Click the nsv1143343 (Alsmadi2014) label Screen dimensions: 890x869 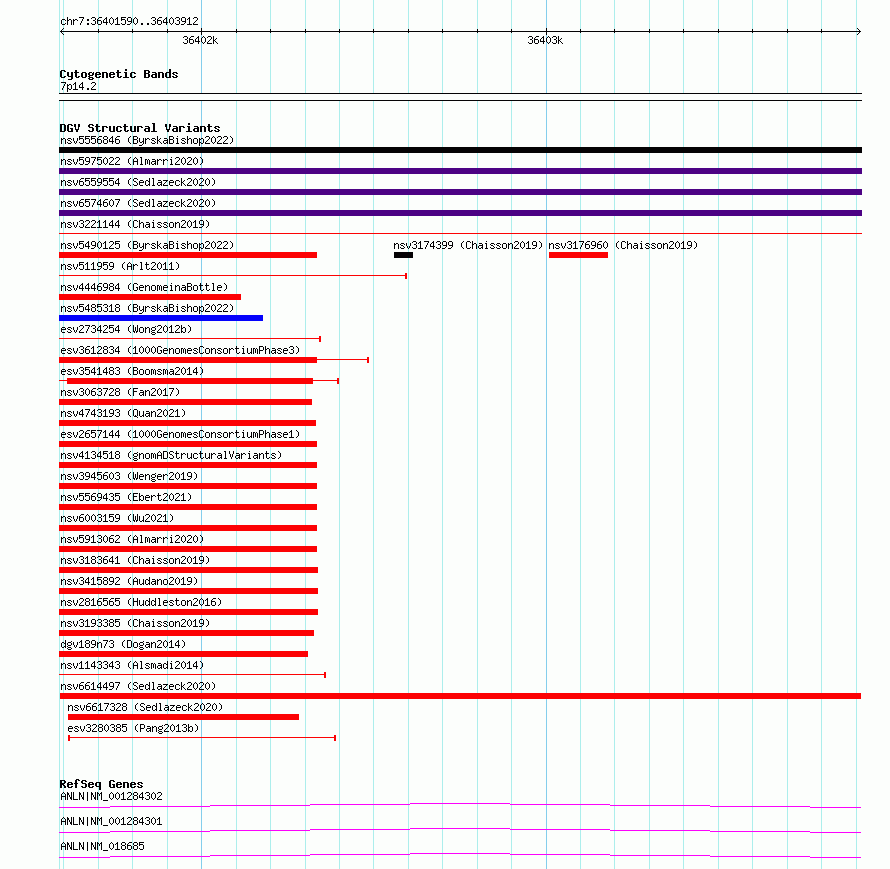[x=132, y=665]
